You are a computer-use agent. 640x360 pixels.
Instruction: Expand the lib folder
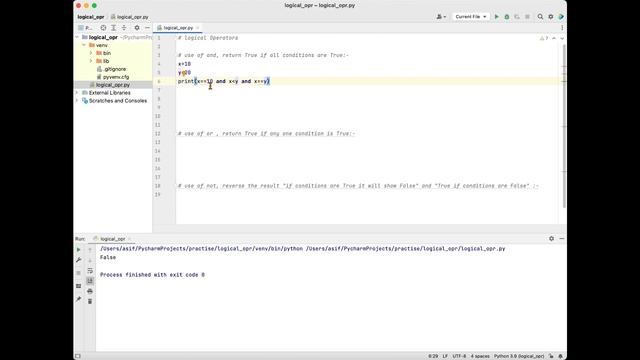[91, 61]
